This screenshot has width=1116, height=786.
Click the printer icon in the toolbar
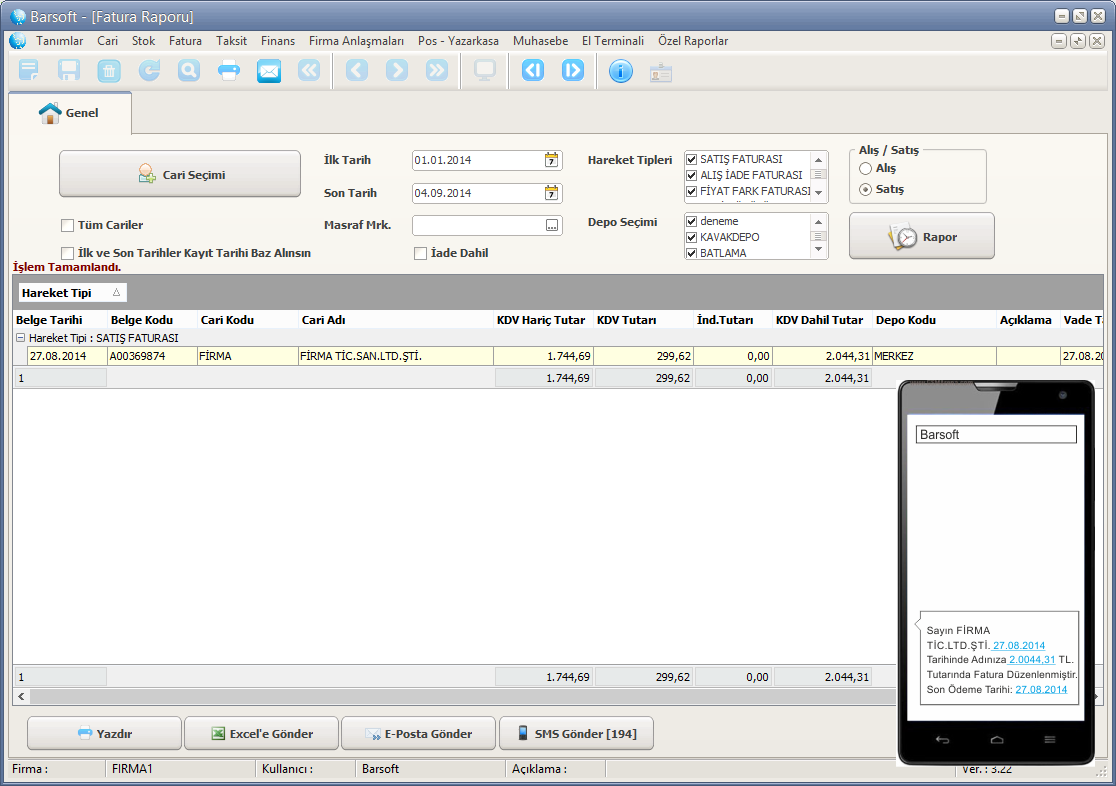pos(229,71)
